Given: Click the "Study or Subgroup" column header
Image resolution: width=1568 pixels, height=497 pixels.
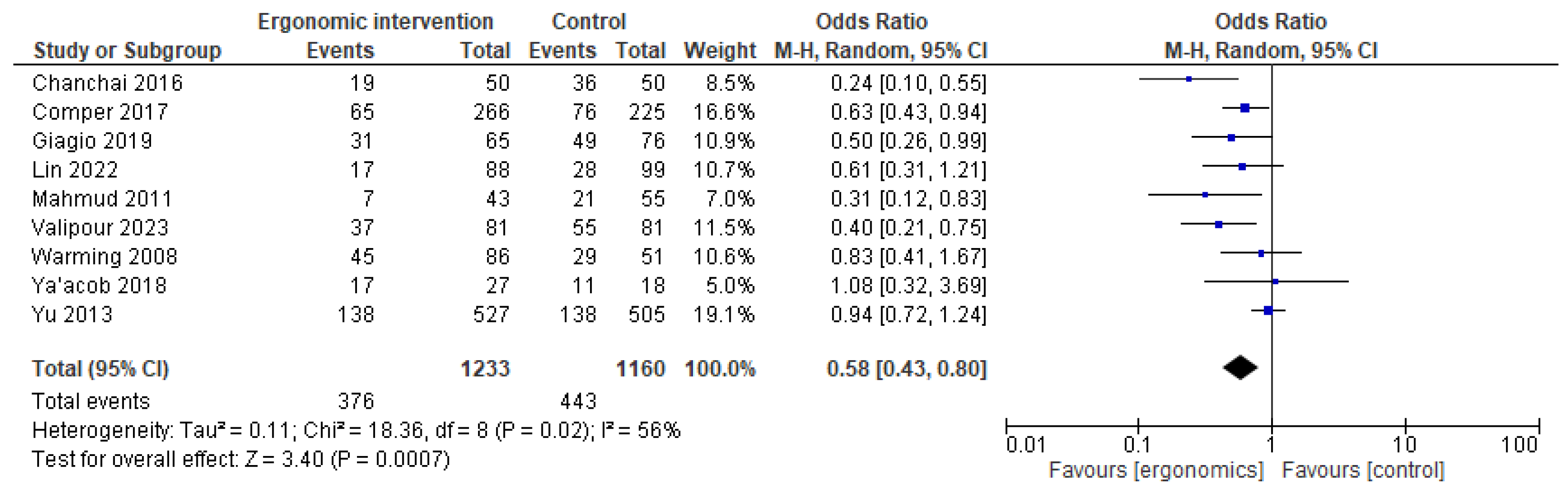Looking at the screenshot, I should [x=127, y=51].
